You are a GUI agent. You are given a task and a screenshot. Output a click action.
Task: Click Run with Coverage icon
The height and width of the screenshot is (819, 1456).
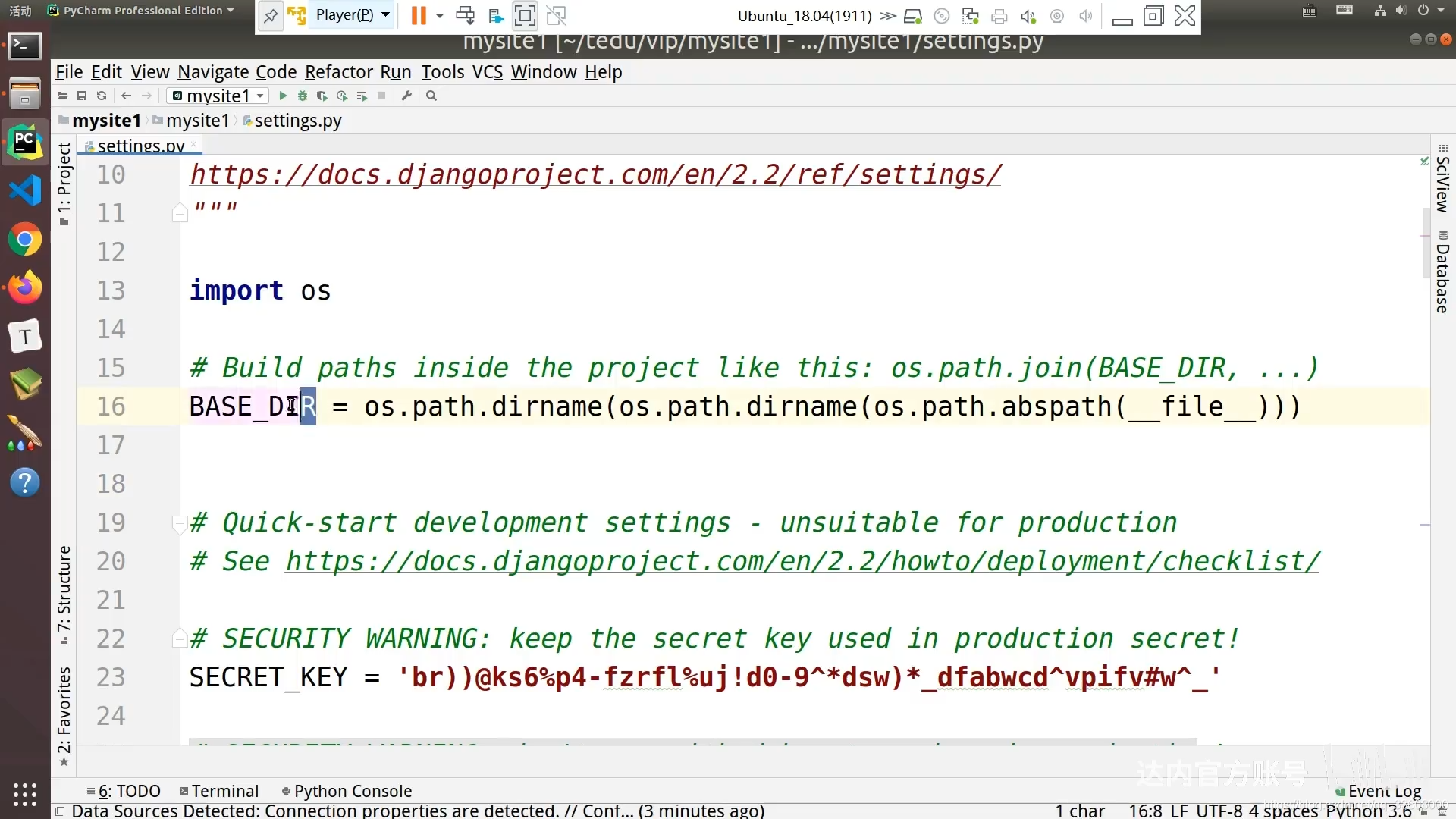click(x=322, y=96)
